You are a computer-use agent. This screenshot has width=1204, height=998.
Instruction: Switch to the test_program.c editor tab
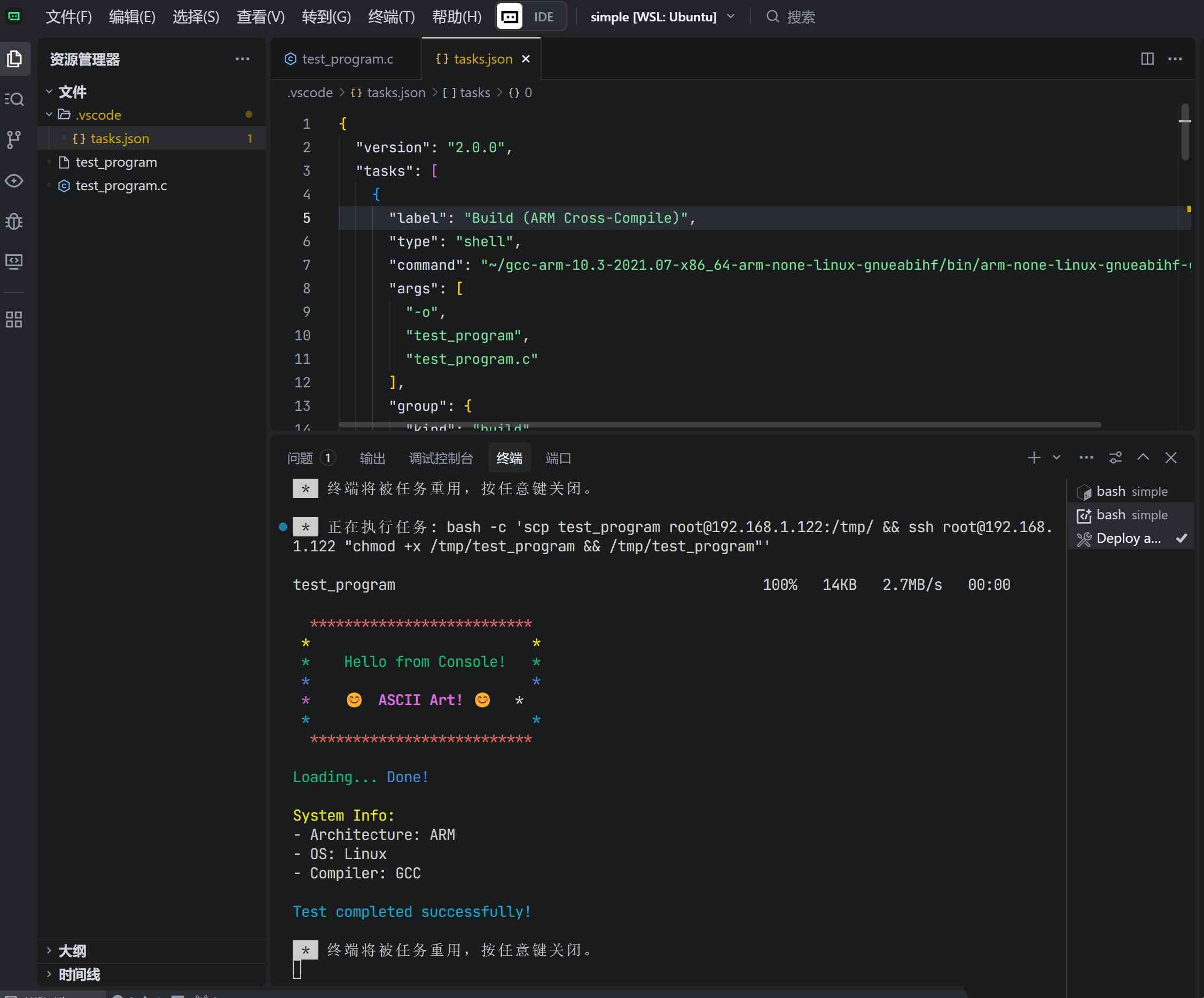(x=346, y=59)
